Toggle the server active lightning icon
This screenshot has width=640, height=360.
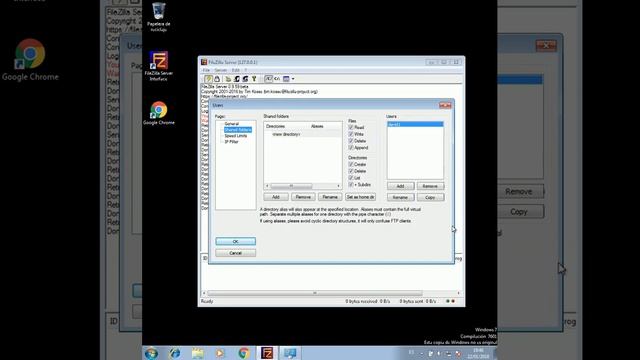(209, 79)
